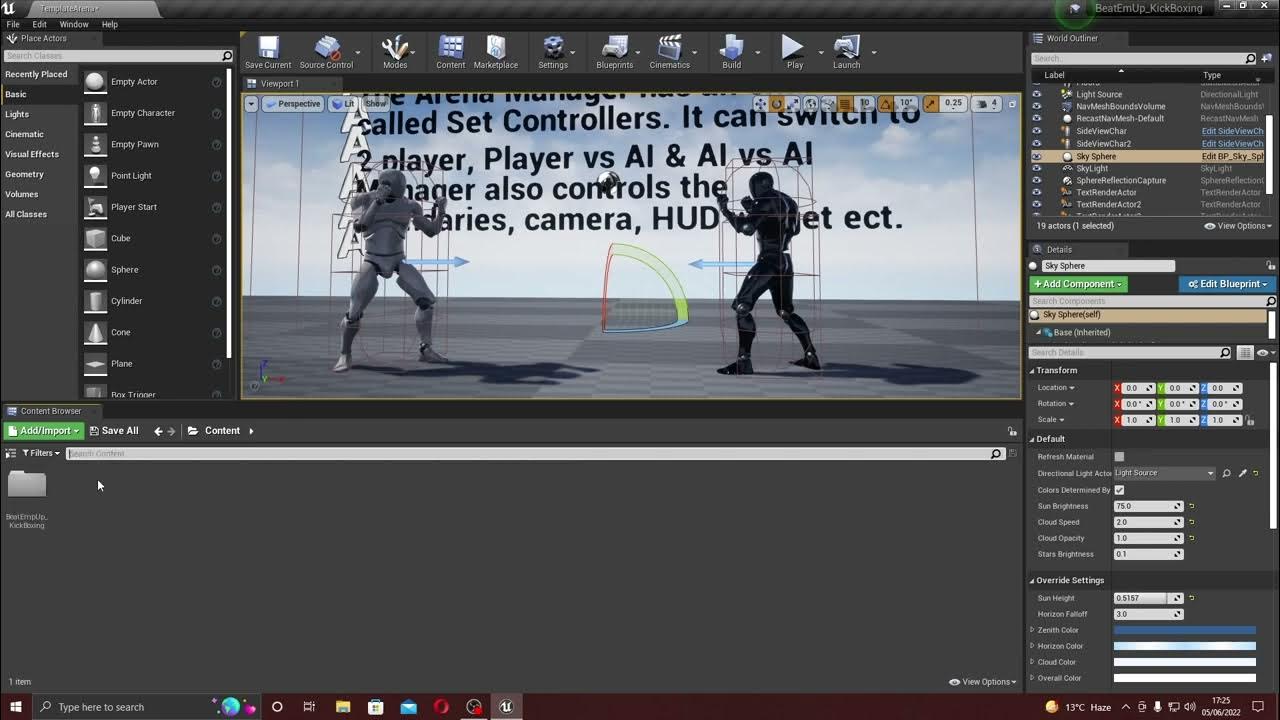Click the Build toolbar icon
The height and width of the screenshot is (720, 1280).
click(x=732, y=52)
